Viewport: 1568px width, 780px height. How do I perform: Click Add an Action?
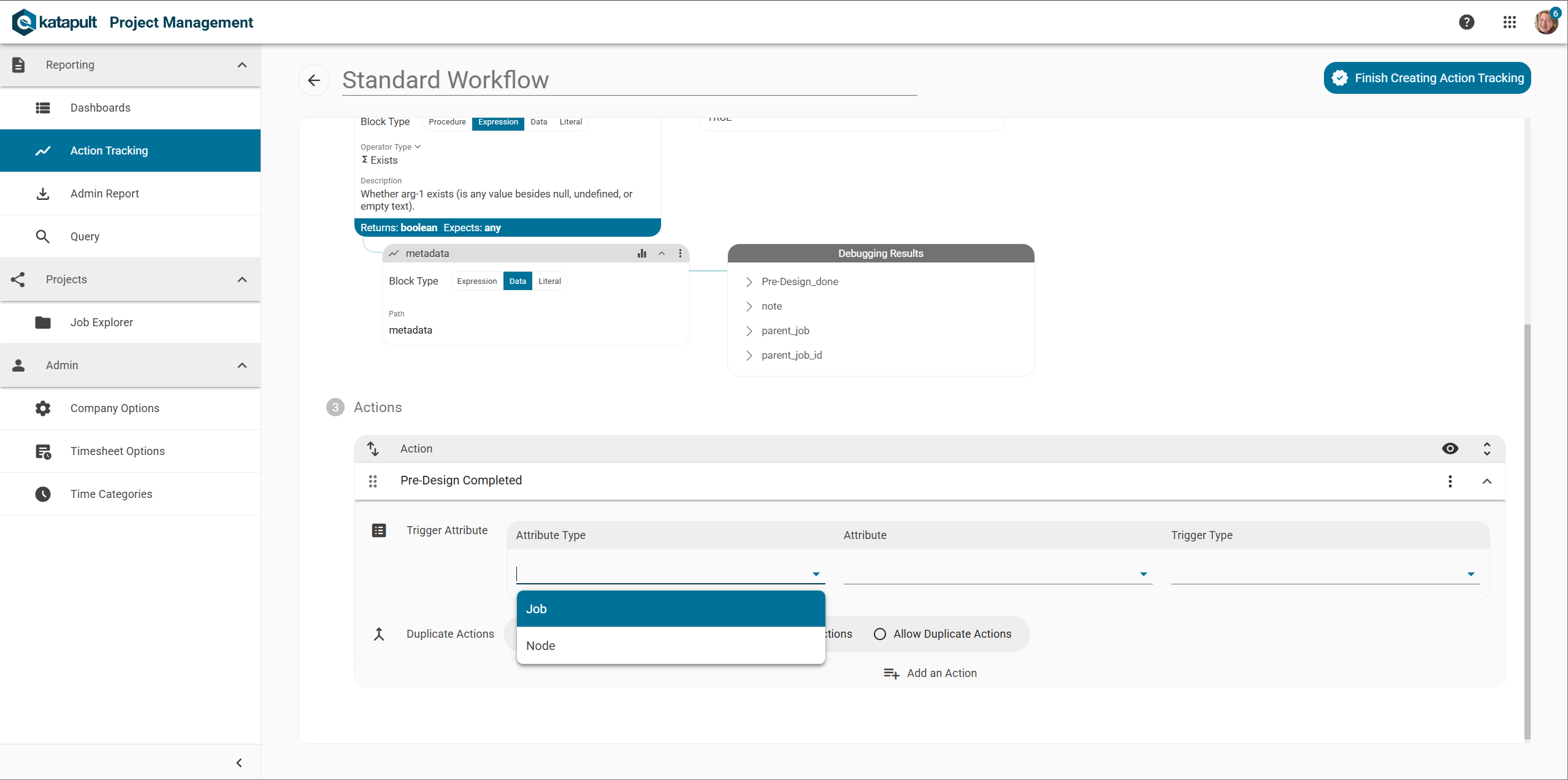point(930,673)
